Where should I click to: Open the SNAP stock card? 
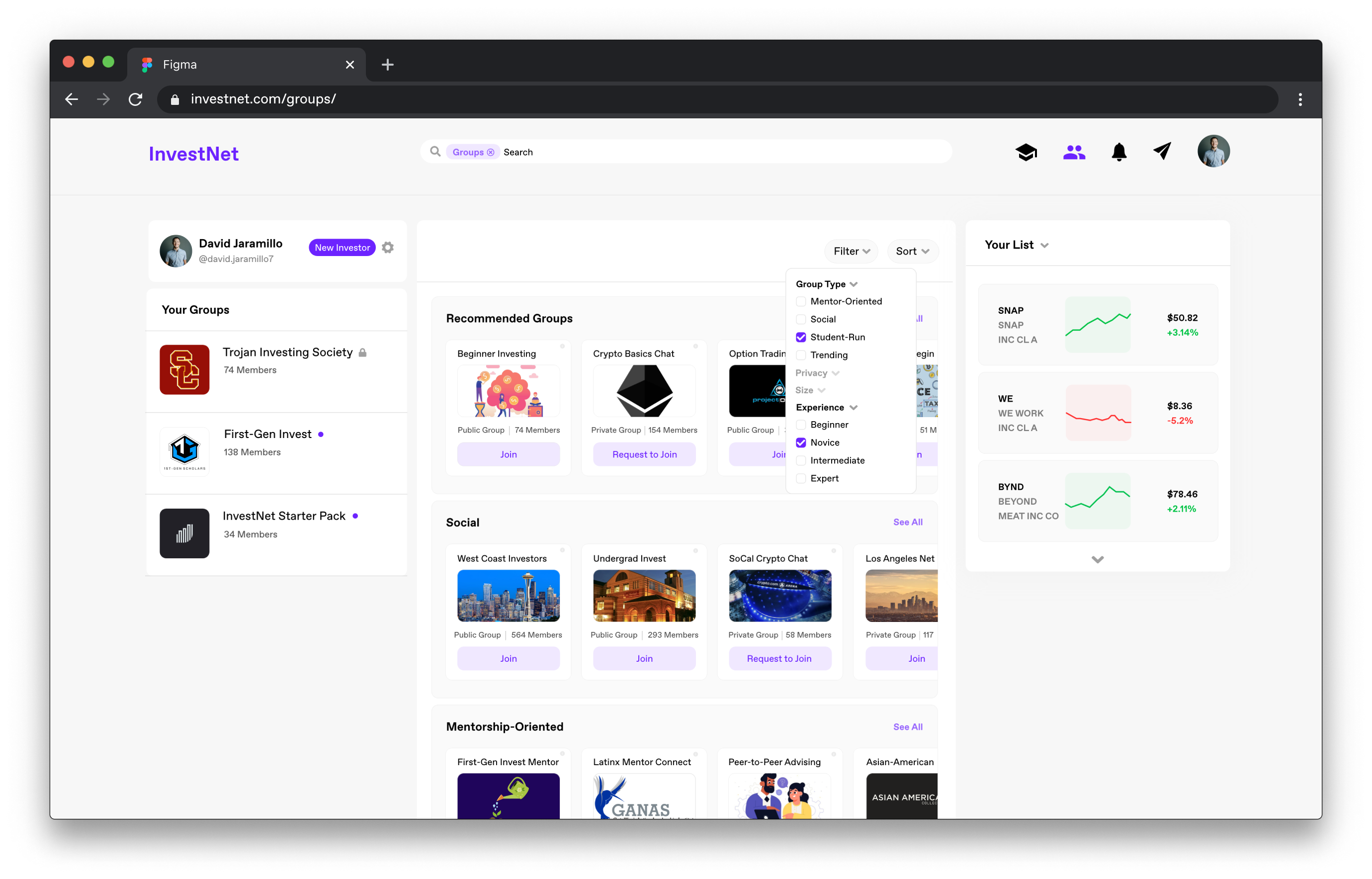(1098, 325)
